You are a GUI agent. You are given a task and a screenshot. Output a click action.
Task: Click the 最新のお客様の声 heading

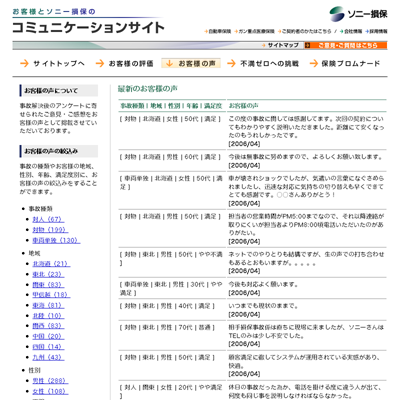pyautogui.click(x=147, y=89)
